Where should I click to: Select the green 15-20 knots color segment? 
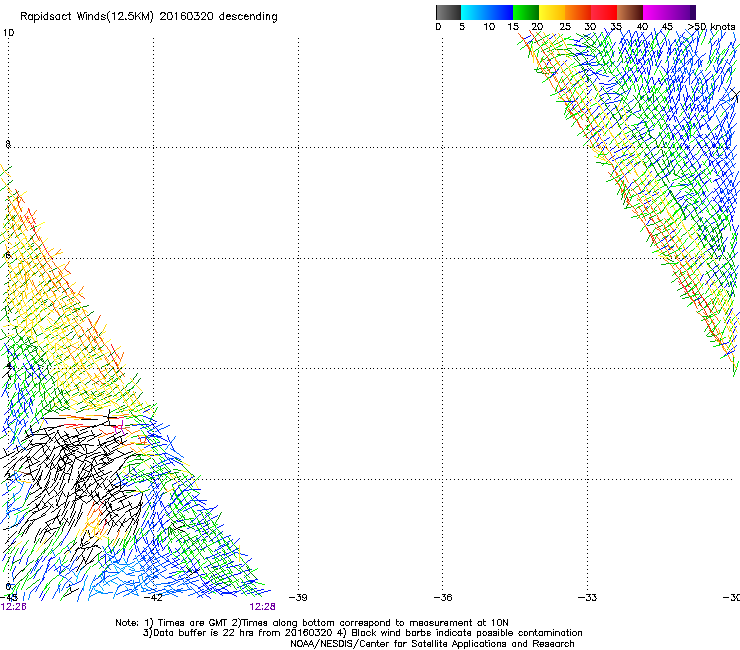pyautogui.click(x=526, y=12)
